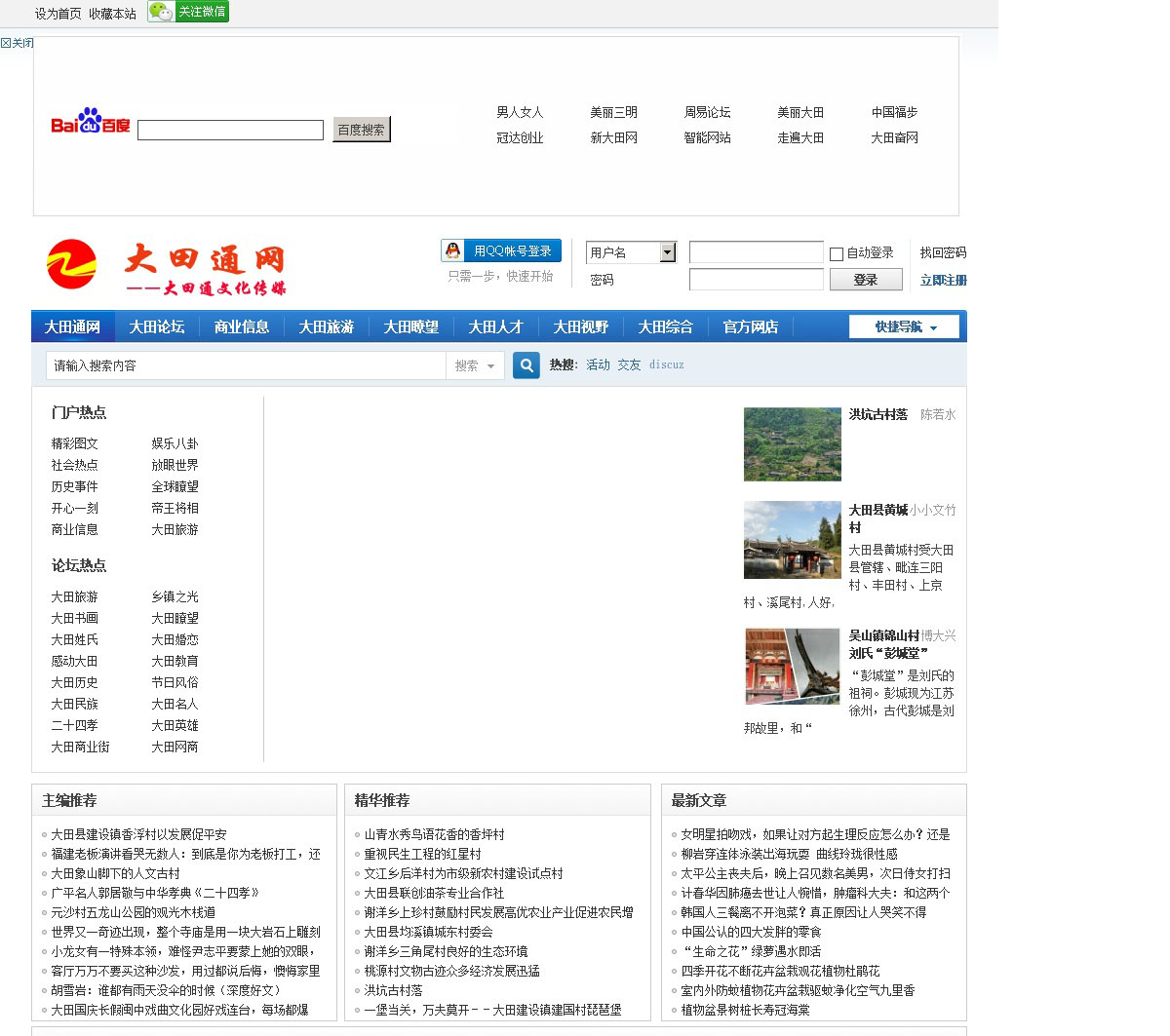The image size is (1170, 1036).
Task: Expand the 用户名 login type dropdown
Action: 668,252
